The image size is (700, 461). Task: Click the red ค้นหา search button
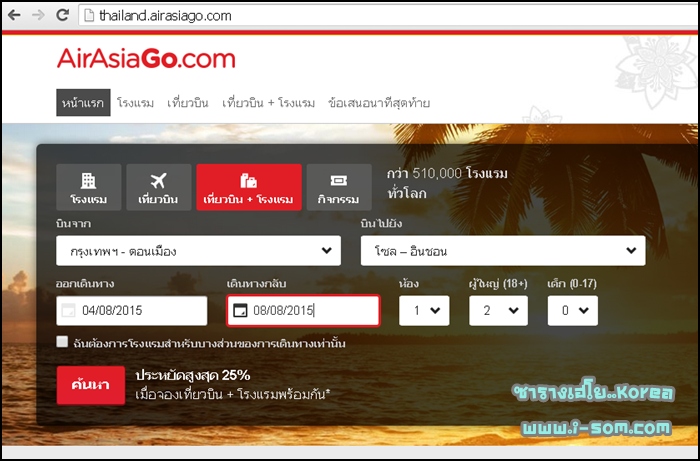91,385
